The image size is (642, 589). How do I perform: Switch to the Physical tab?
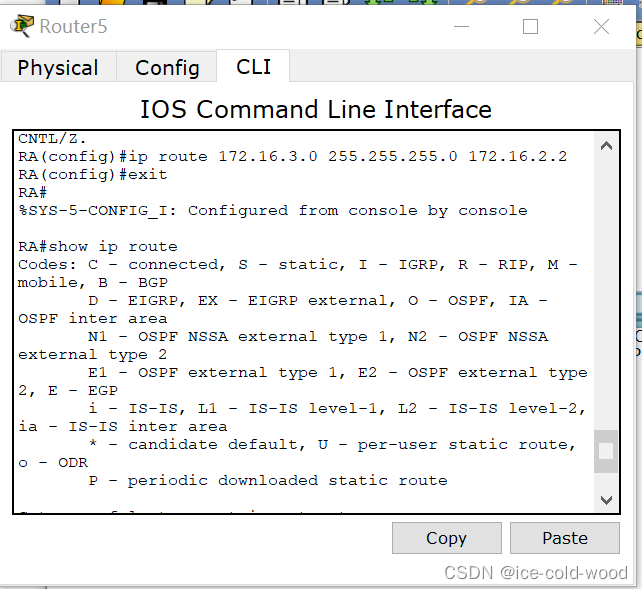(58, 67)
